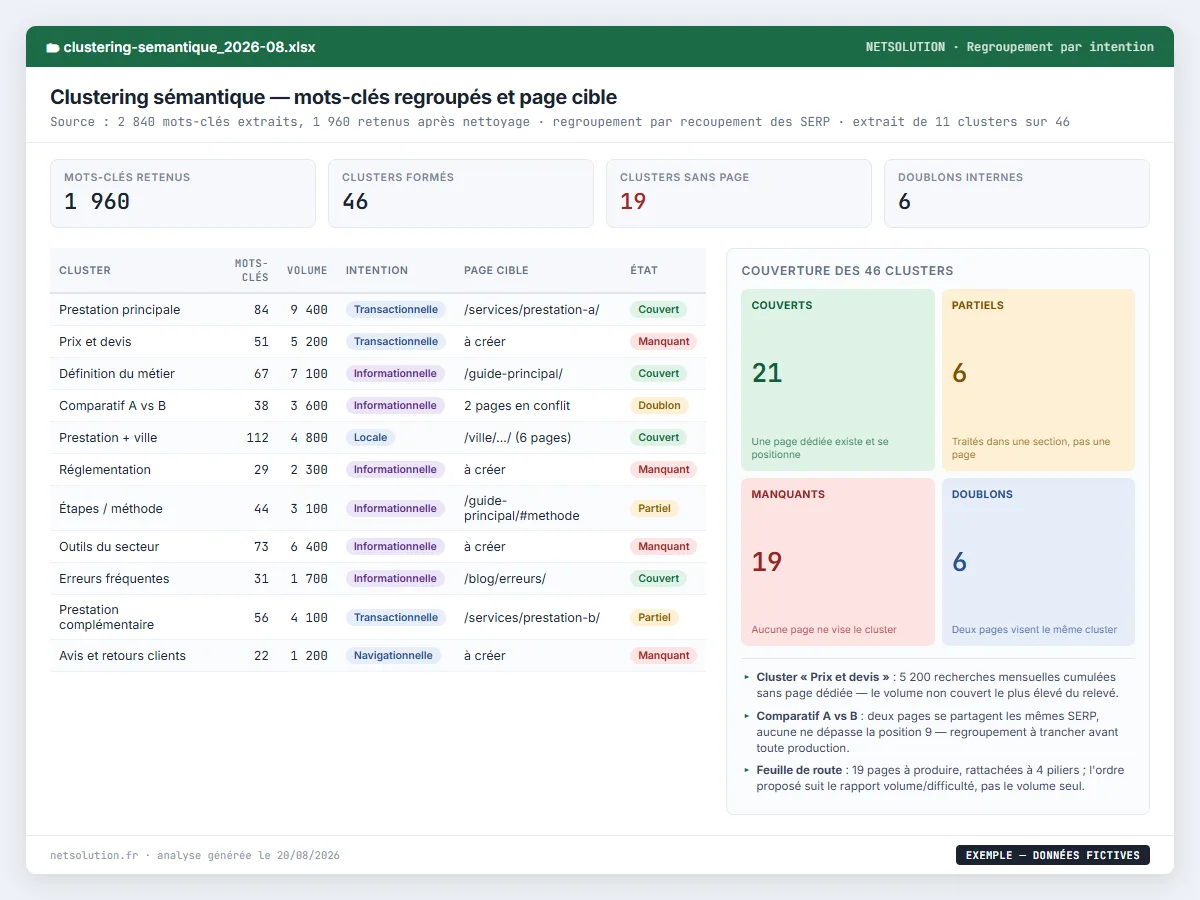Click the Cluster « Prix et devis » note
Image resolution: width=1200 pixels, height=900 pixels.
(x=938, y=685)
